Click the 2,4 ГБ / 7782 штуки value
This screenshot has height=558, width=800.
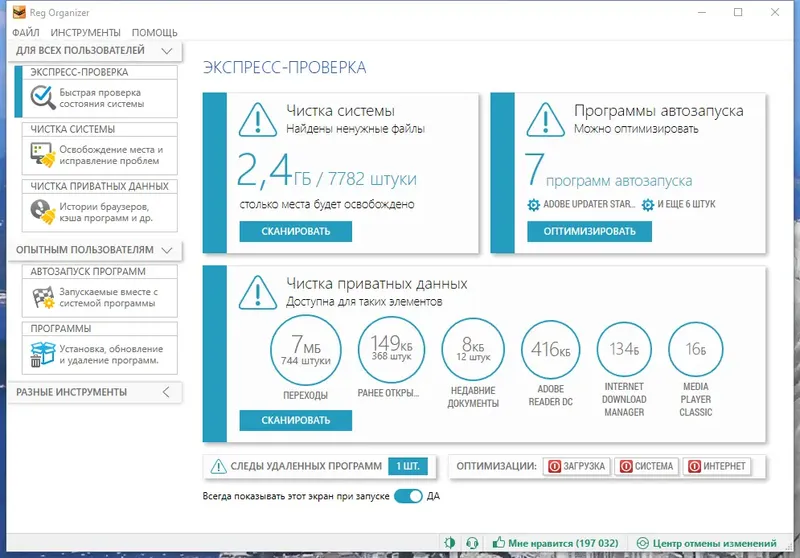pos(327,171)
